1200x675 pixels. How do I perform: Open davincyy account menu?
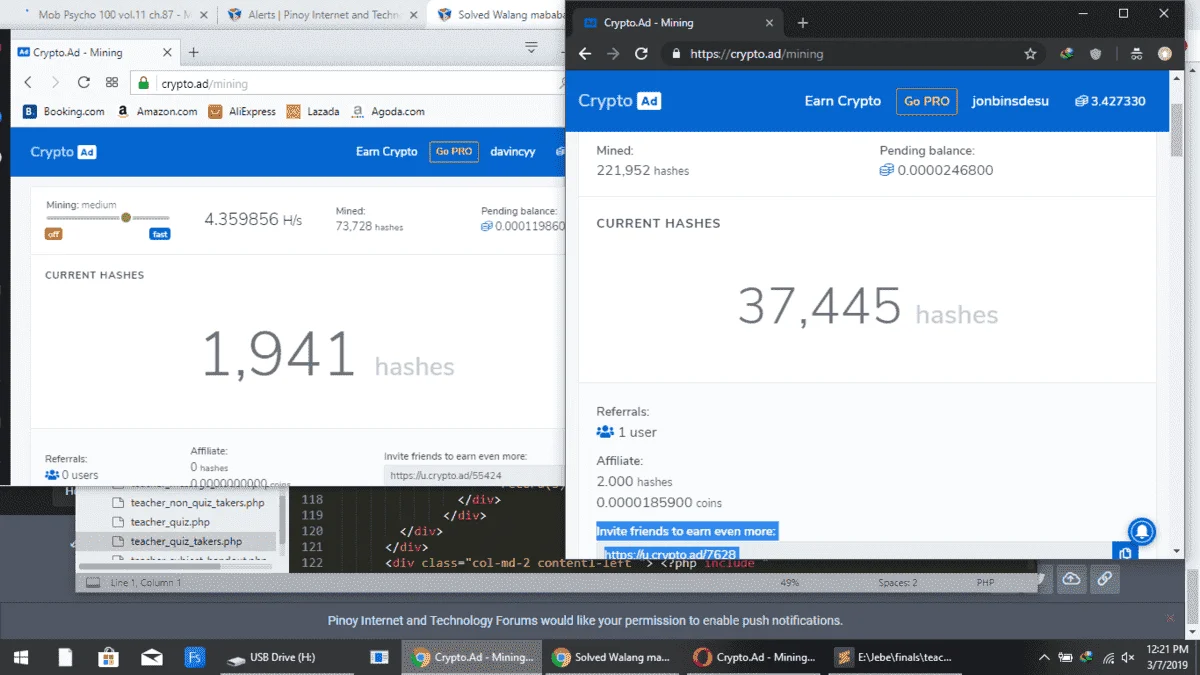513,152
